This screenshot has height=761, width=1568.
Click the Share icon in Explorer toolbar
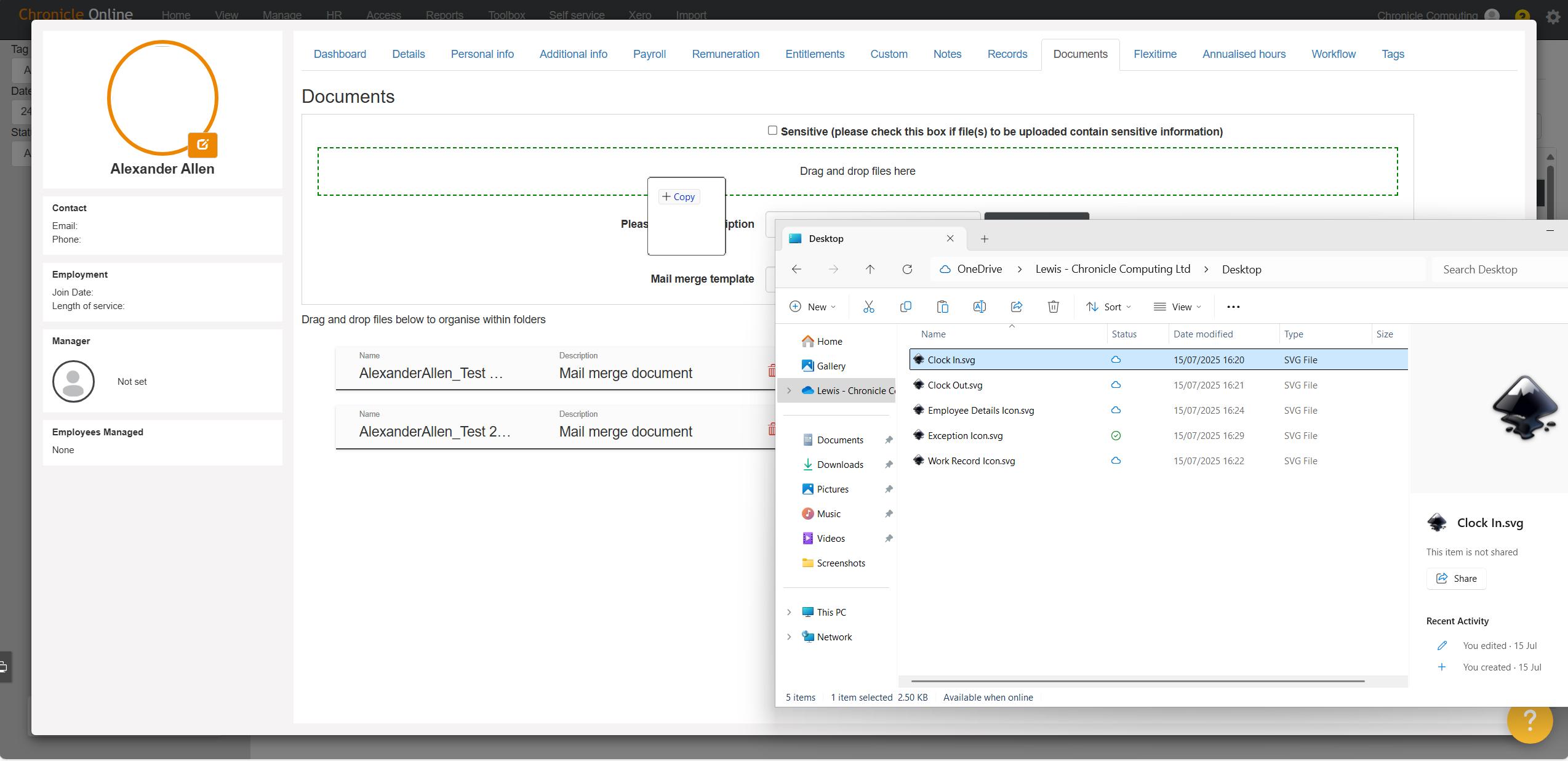1016,307
